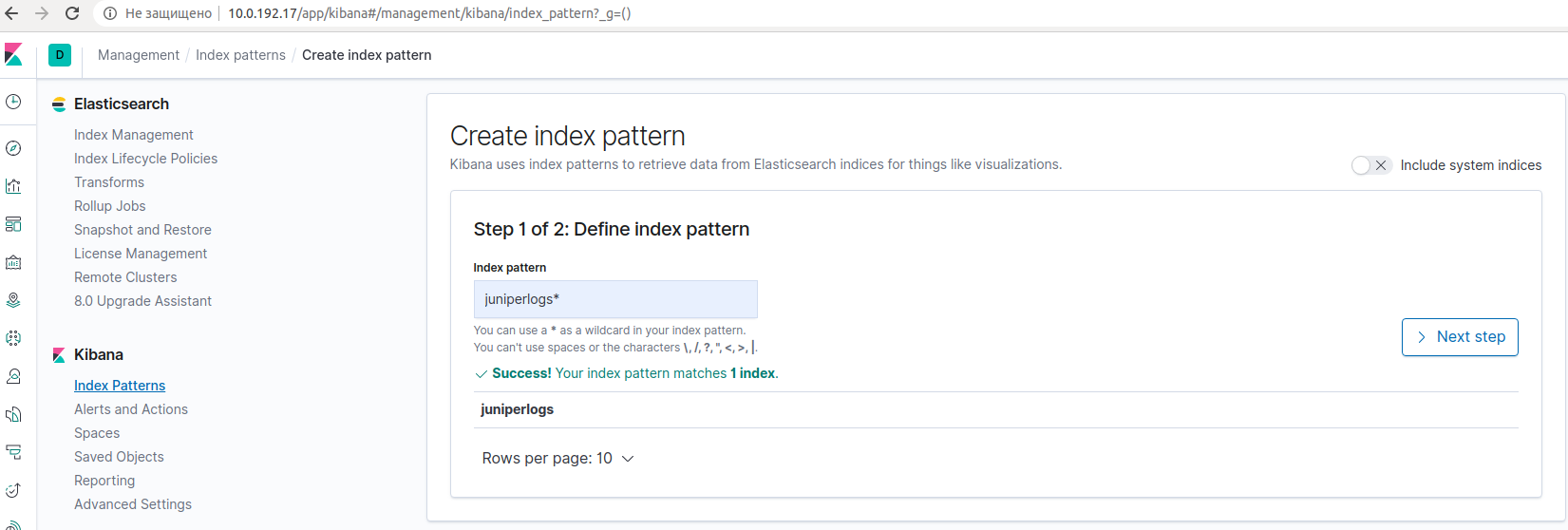Toggle Include system indices switch

(x=1370, y=165)
